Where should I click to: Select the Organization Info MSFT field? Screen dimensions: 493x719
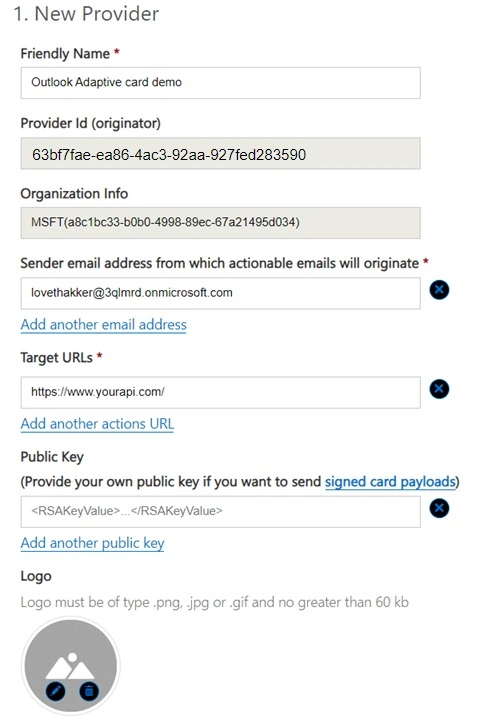coord(221,223)
